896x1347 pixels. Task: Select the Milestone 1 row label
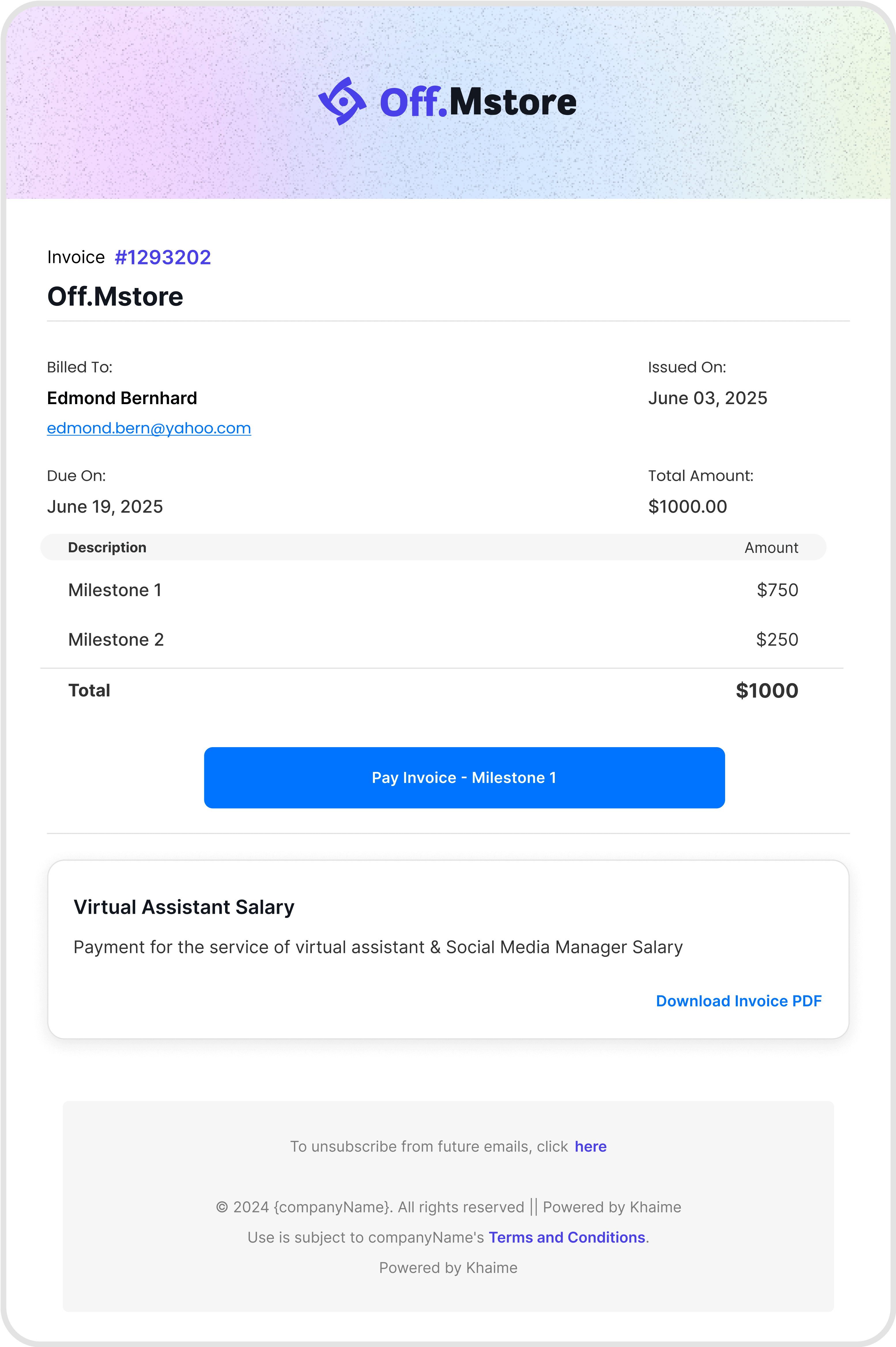(115, 590)
